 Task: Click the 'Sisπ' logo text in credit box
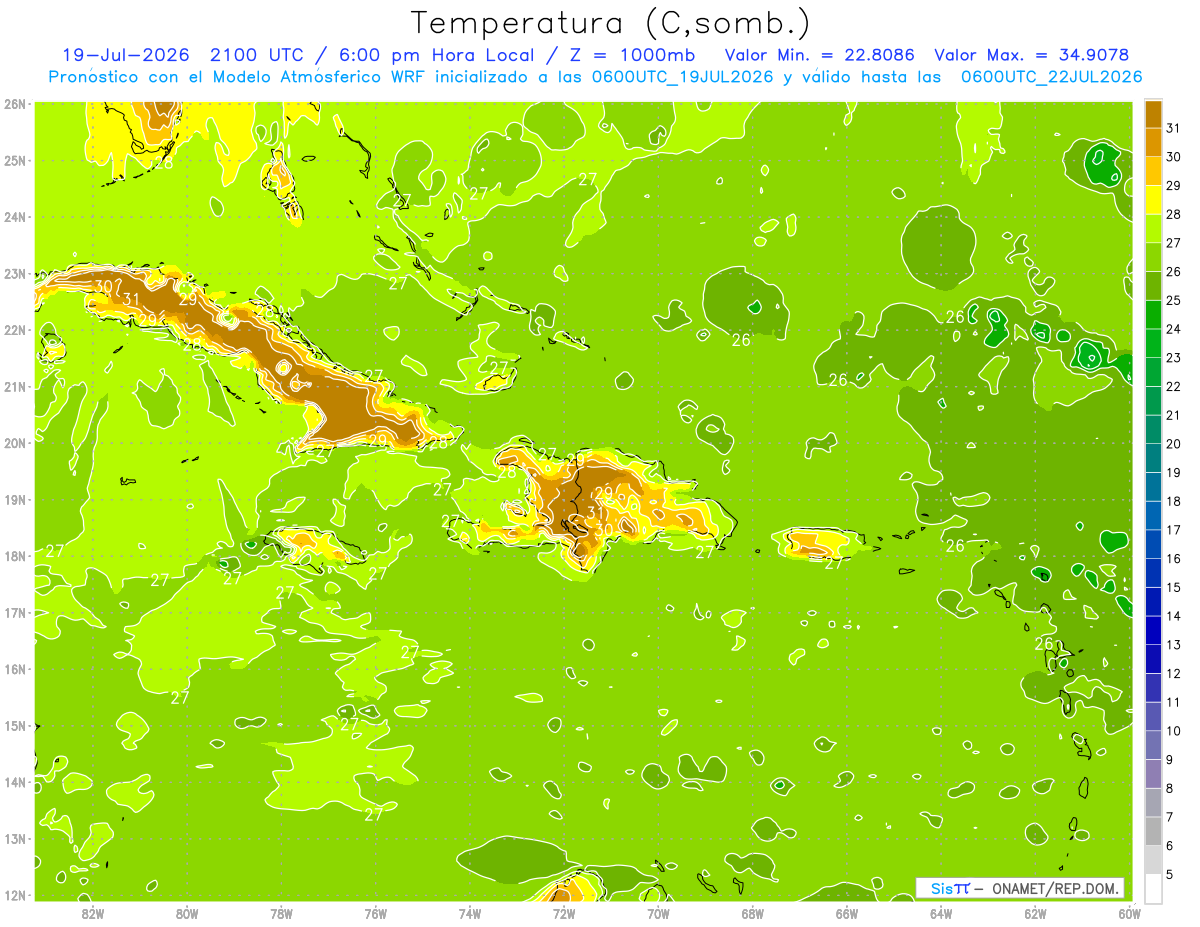949,888
